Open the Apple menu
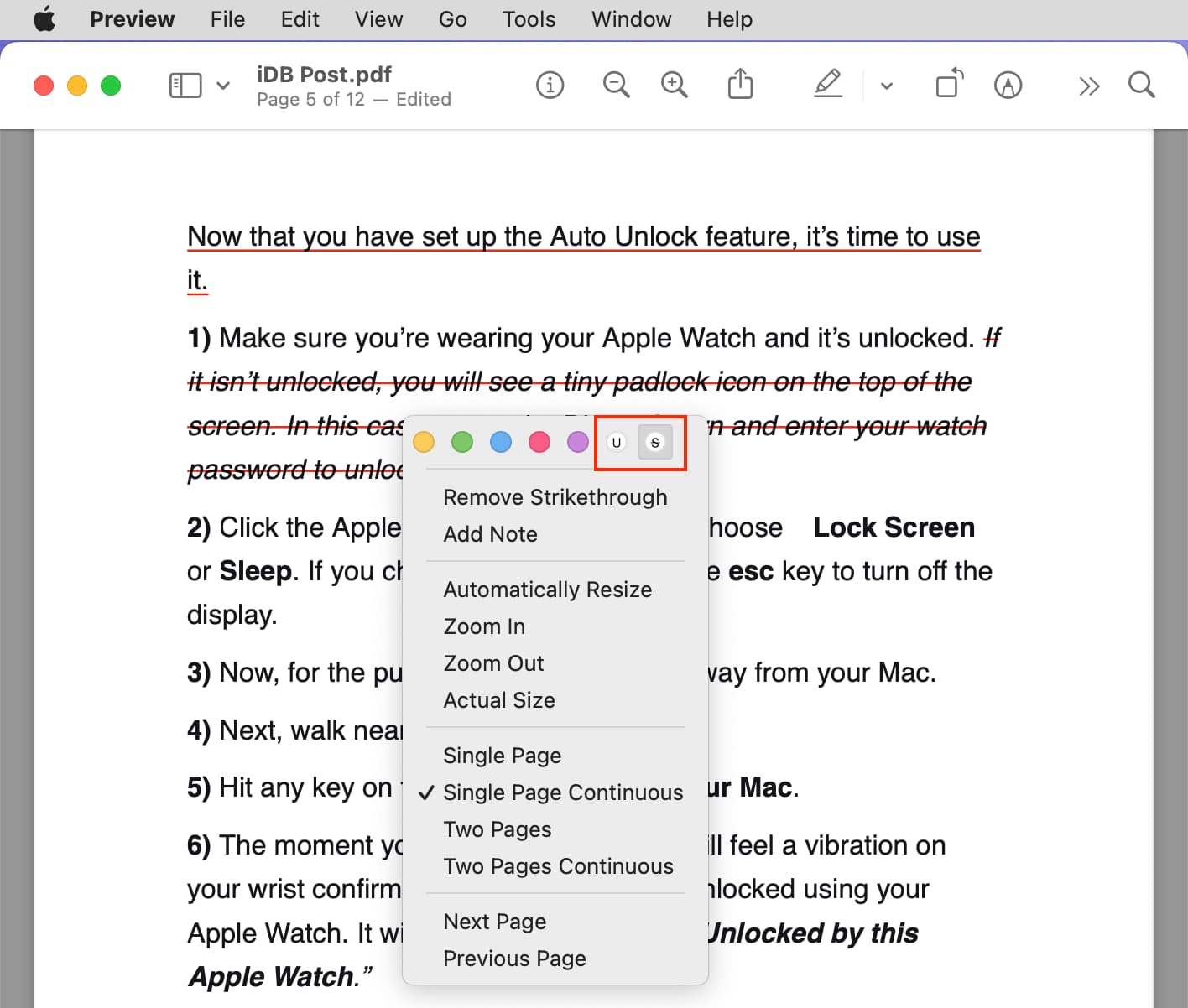 click(44, 18)
